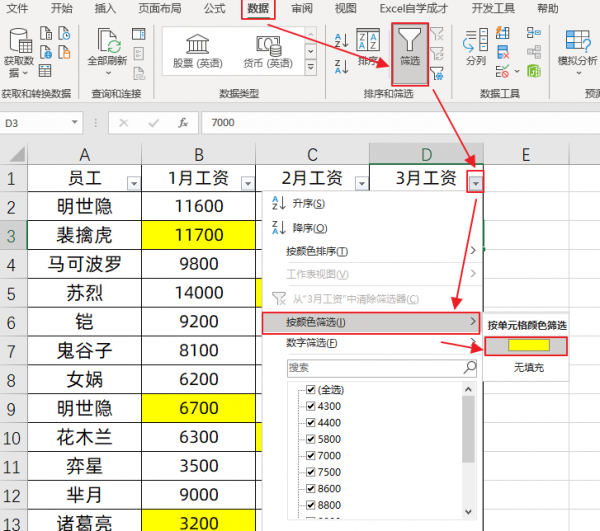This screenshot has height=531, width=600.
Task: Click the confirm checkmark in formula bar
Action: pos(153,123)
